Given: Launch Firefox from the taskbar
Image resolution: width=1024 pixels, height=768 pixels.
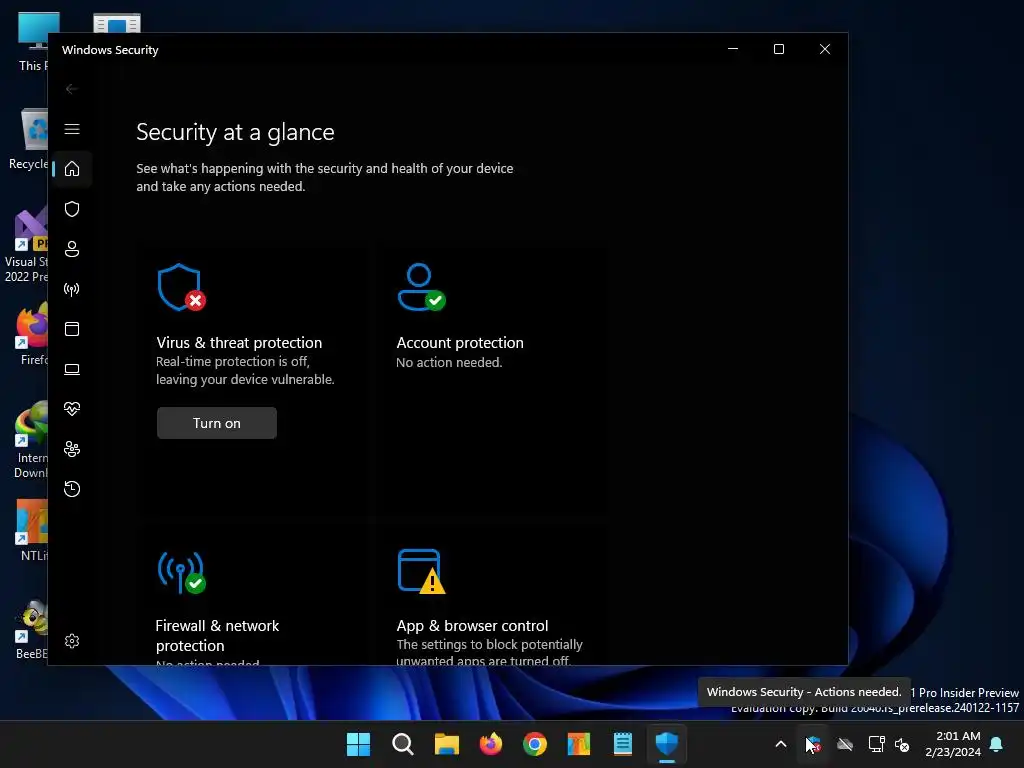Looking at the screenshot, I should click(490, 744).
